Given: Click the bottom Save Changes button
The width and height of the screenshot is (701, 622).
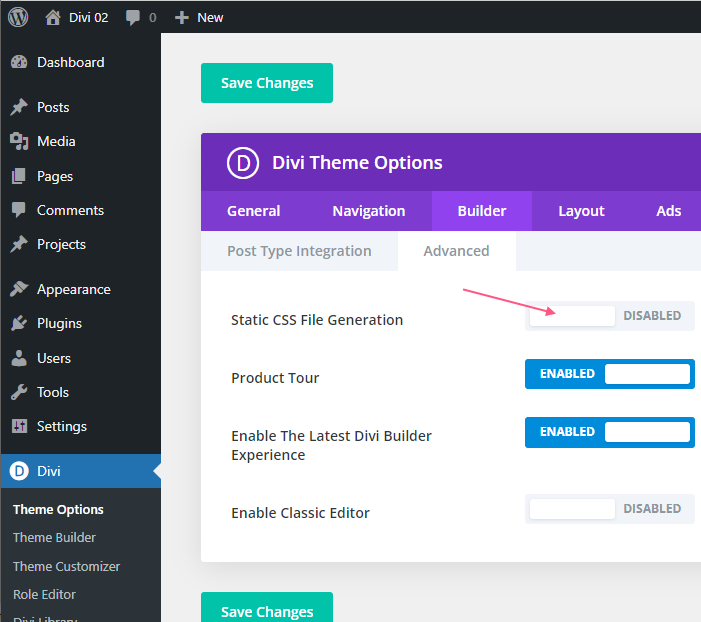Looking at the screenshot, I should pos(267,607).
